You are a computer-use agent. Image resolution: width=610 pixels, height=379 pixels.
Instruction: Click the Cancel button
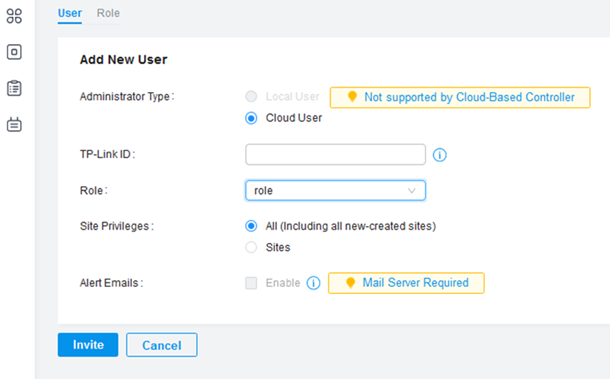point(161,345)
